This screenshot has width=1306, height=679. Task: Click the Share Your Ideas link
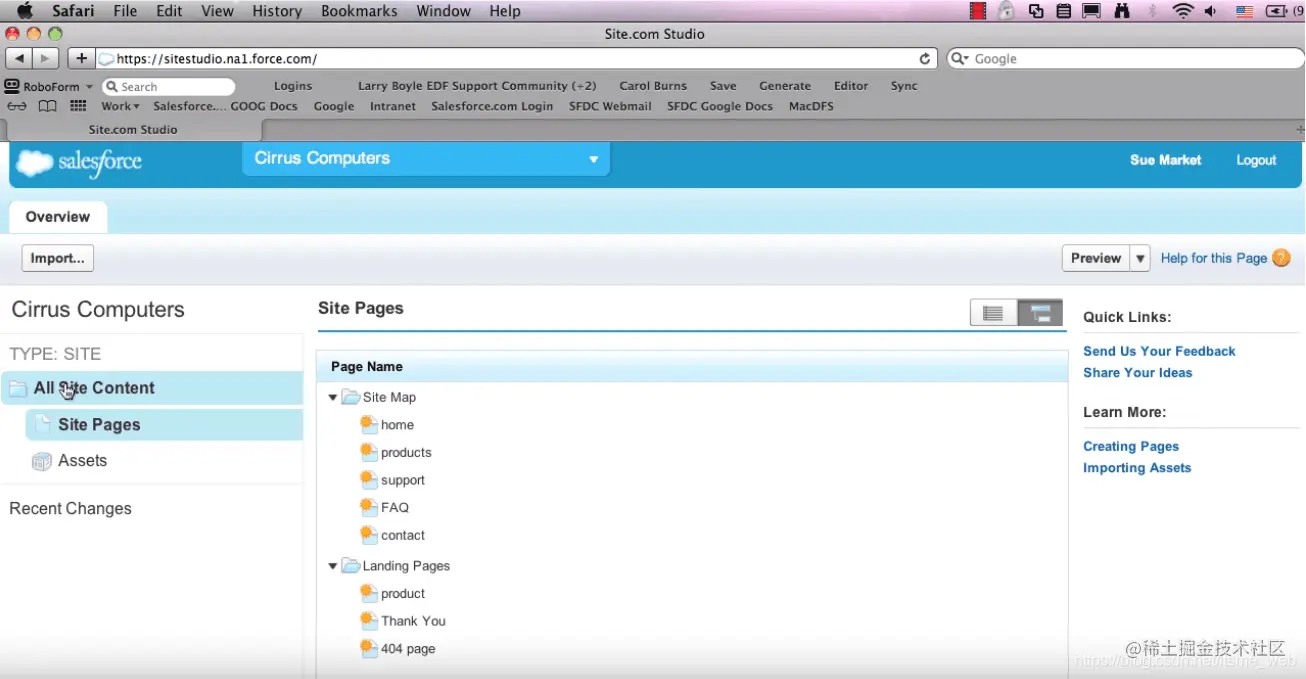pyautogui.click(x=1138, y=372)
